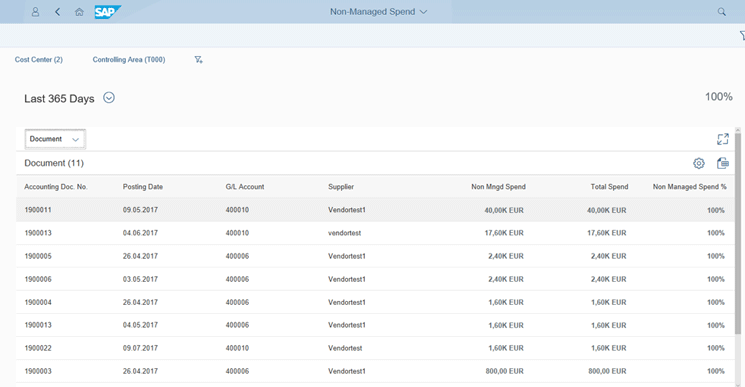Image resolution: width=745 pixels, height=387 pixels.
Task: Open the Controlling Area (T000) filter
Action: click(129, 60)
